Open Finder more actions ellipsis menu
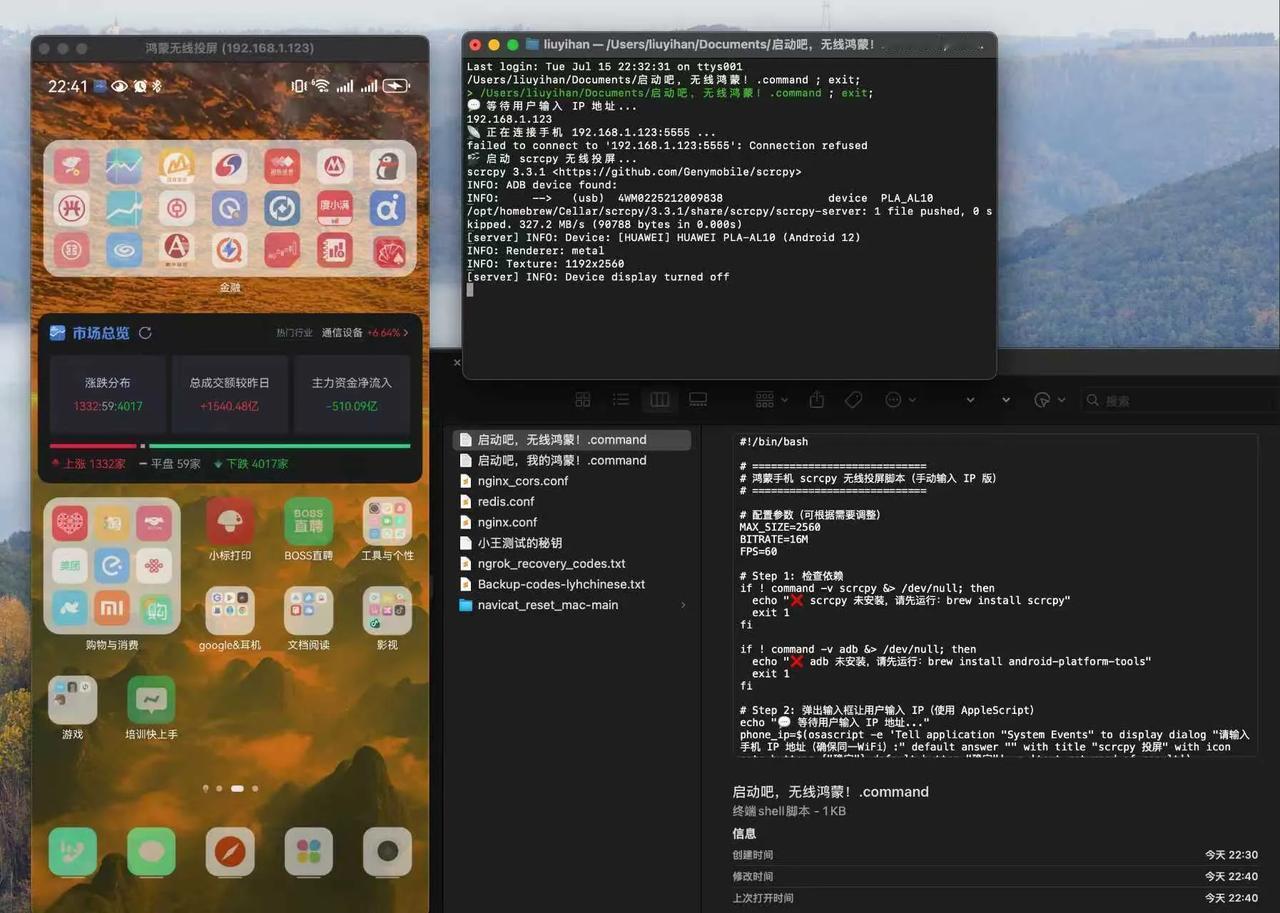Viewport: 1280px width, 913px height. 900,400
